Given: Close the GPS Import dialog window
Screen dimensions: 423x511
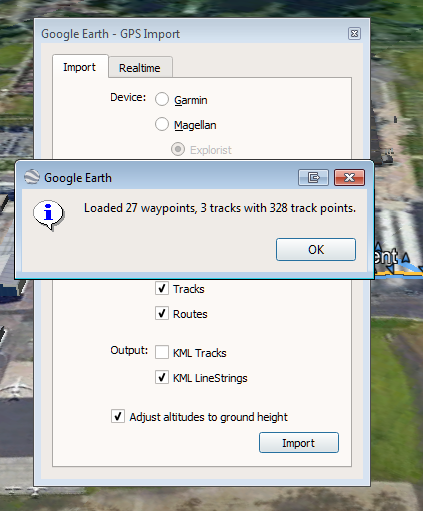Looking at the screenshot, I should coord(354,34).
